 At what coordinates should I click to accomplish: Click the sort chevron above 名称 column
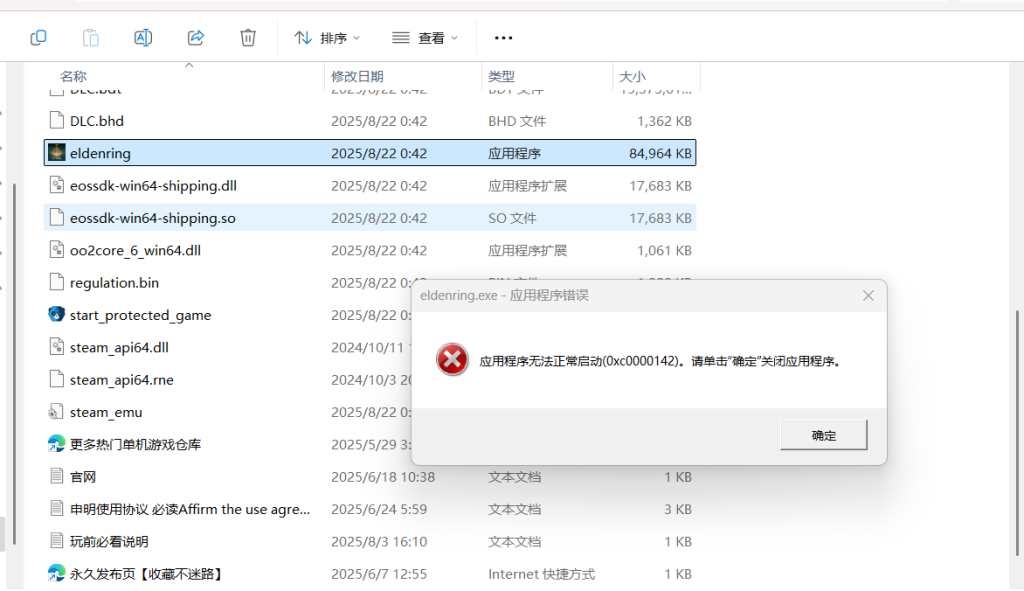(188, 66)
